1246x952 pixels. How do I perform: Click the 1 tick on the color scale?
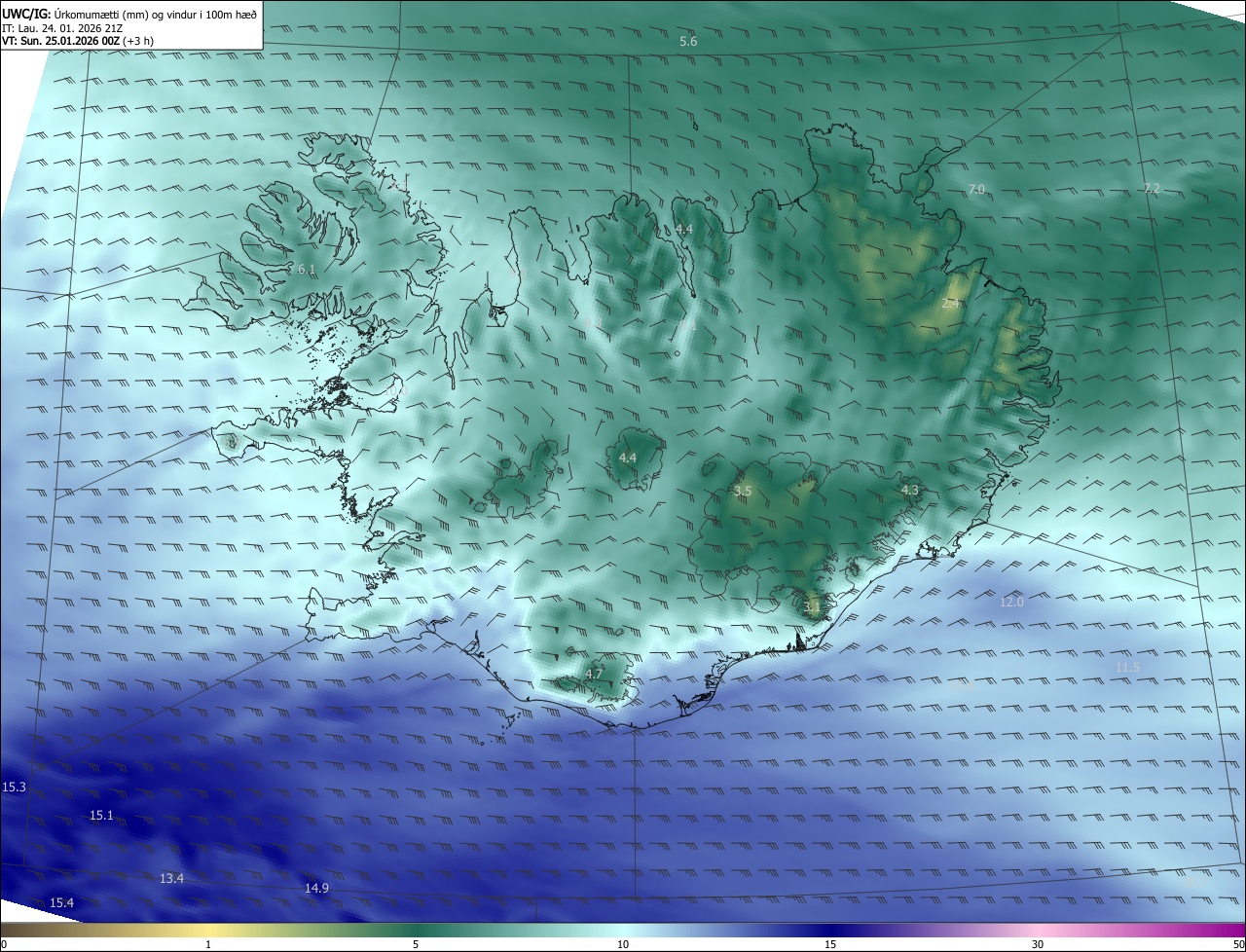pyautogui.click(x=208, y=944)
